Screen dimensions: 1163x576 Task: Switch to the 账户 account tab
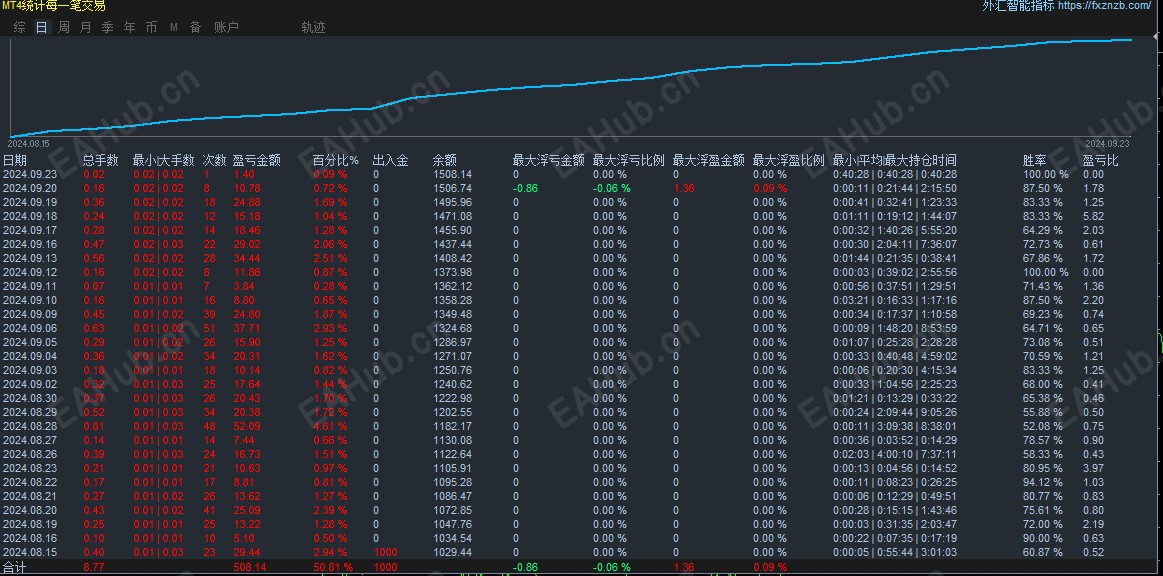tap(226, 27)
